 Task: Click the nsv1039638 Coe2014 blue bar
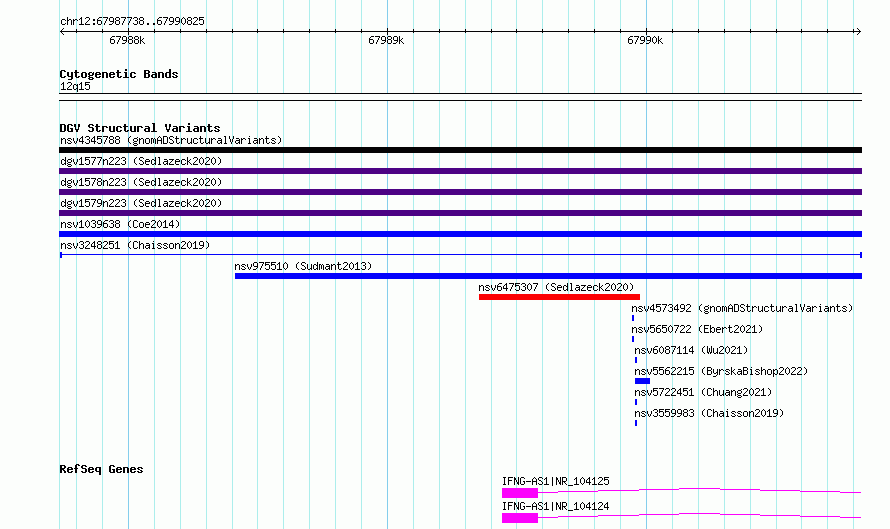pyautogui.click(x=460, y=234)
